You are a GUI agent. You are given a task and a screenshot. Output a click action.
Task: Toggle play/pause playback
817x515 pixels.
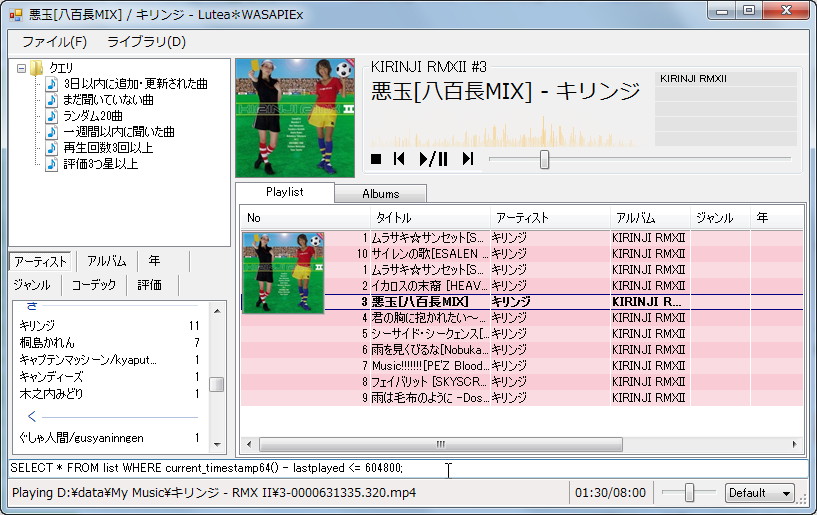pos(434,159)
